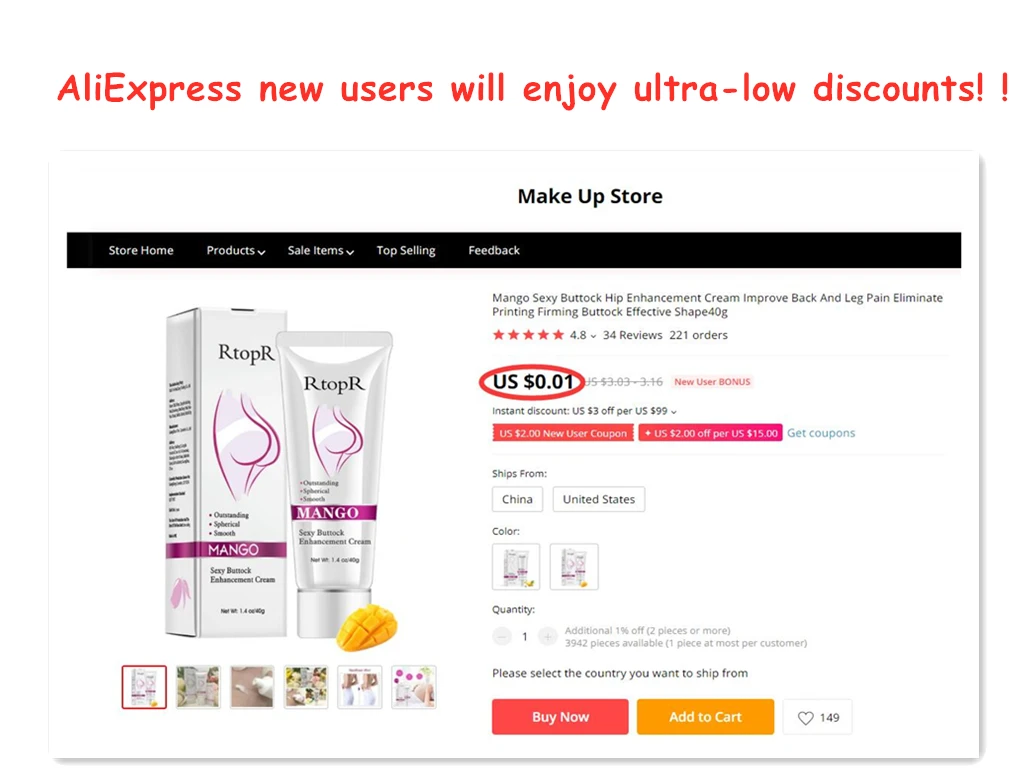Decrease quantity with the minus button

[x=502, y=636]
